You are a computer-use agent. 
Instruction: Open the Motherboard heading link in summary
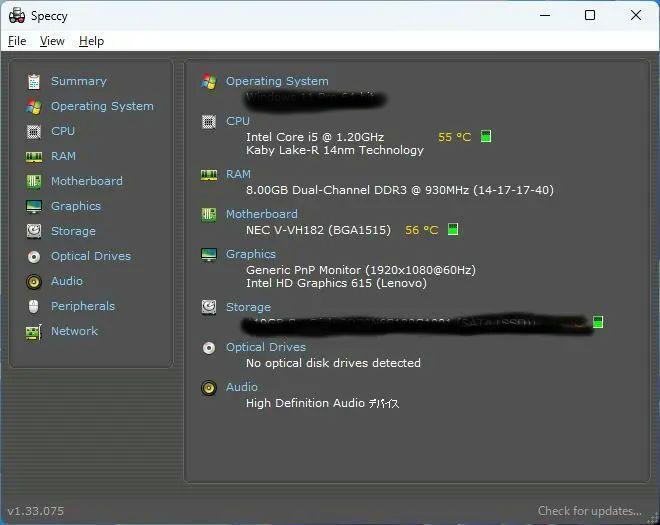pos(262,214)
